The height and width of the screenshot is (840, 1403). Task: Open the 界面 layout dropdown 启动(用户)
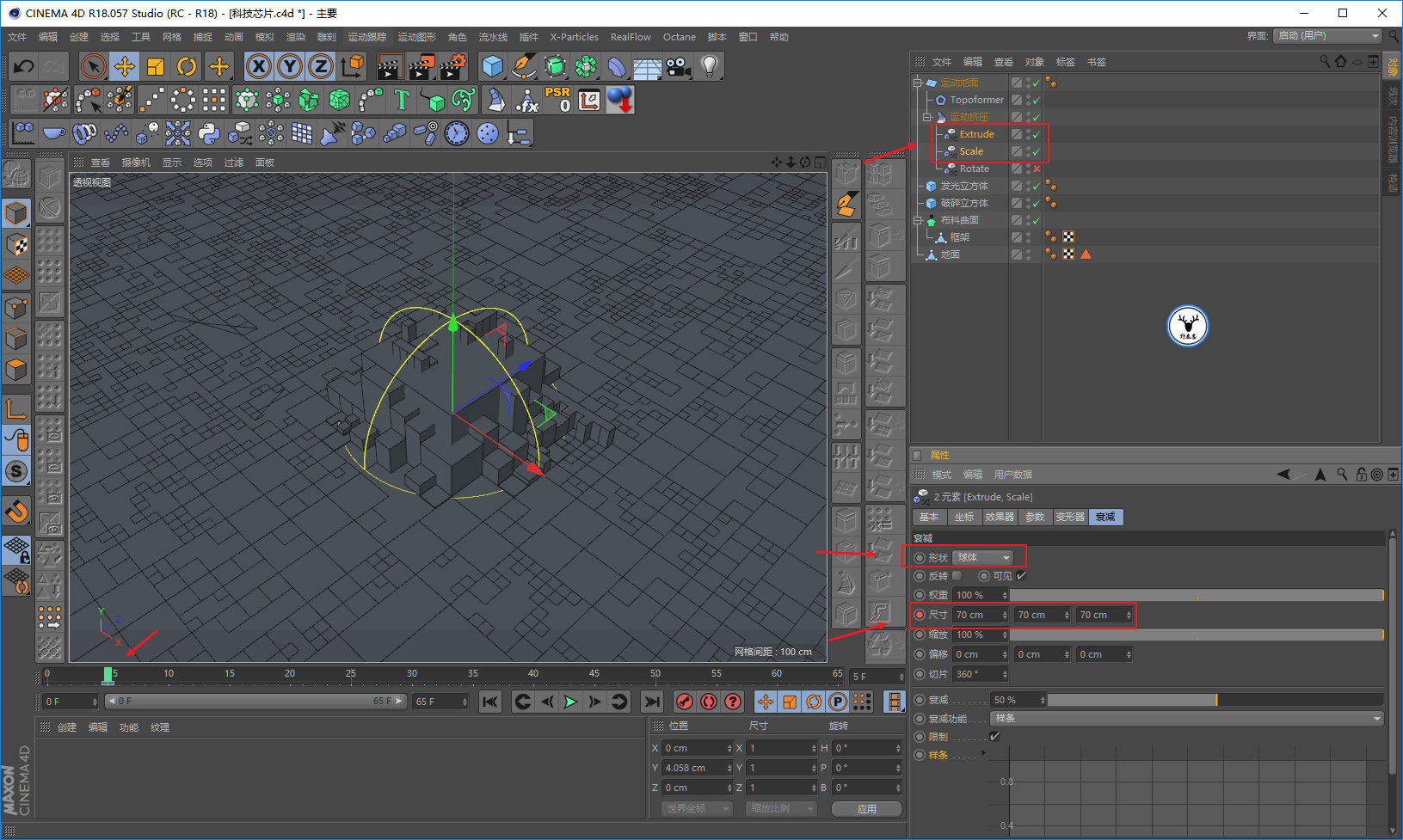click(x=1327, y=35)
